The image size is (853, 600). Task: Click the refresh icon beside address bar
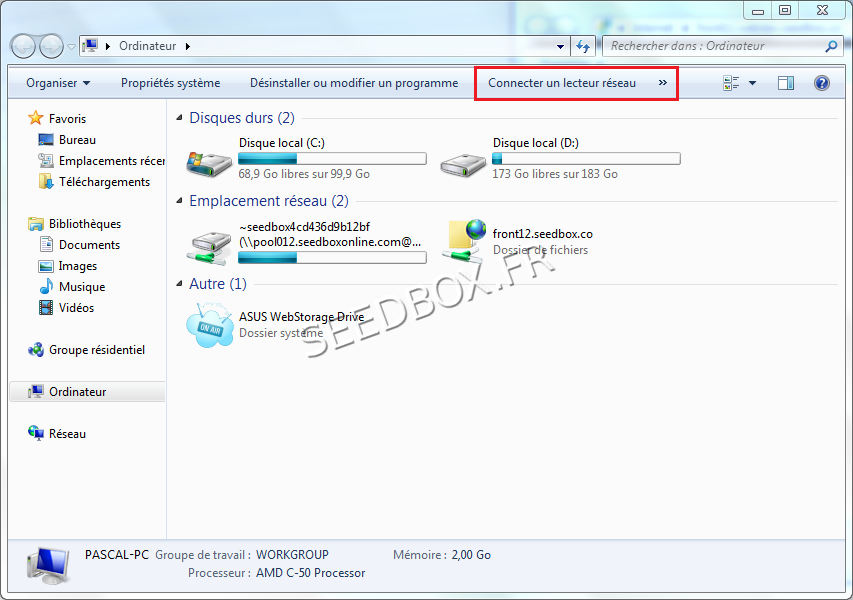(x=583, y=46)
